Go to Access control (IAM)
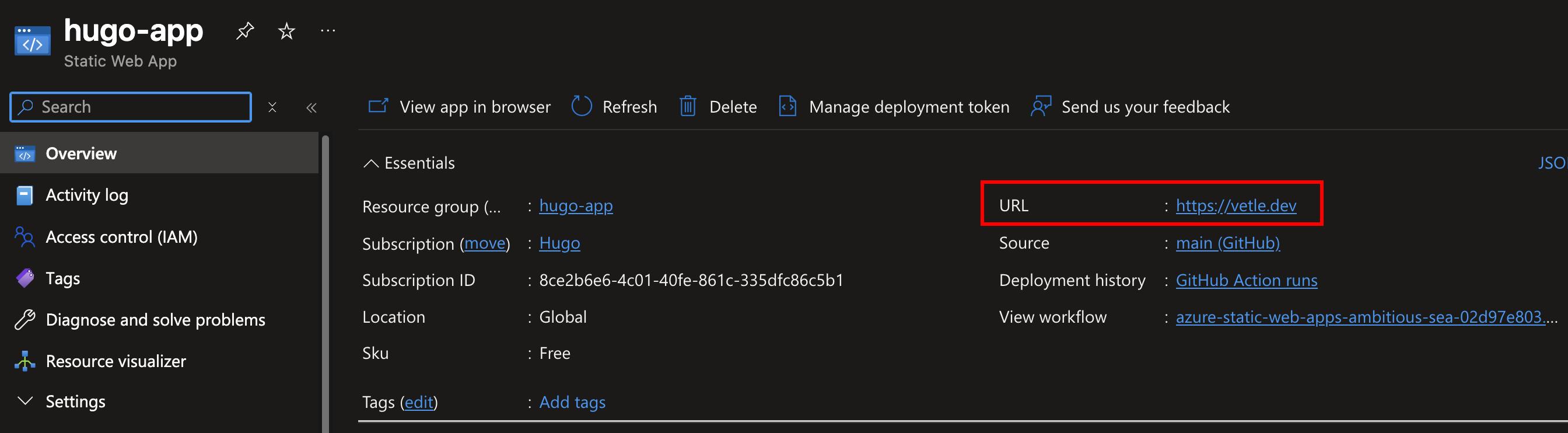This screenshot has width=1568, height=433. tap(121, 237)
